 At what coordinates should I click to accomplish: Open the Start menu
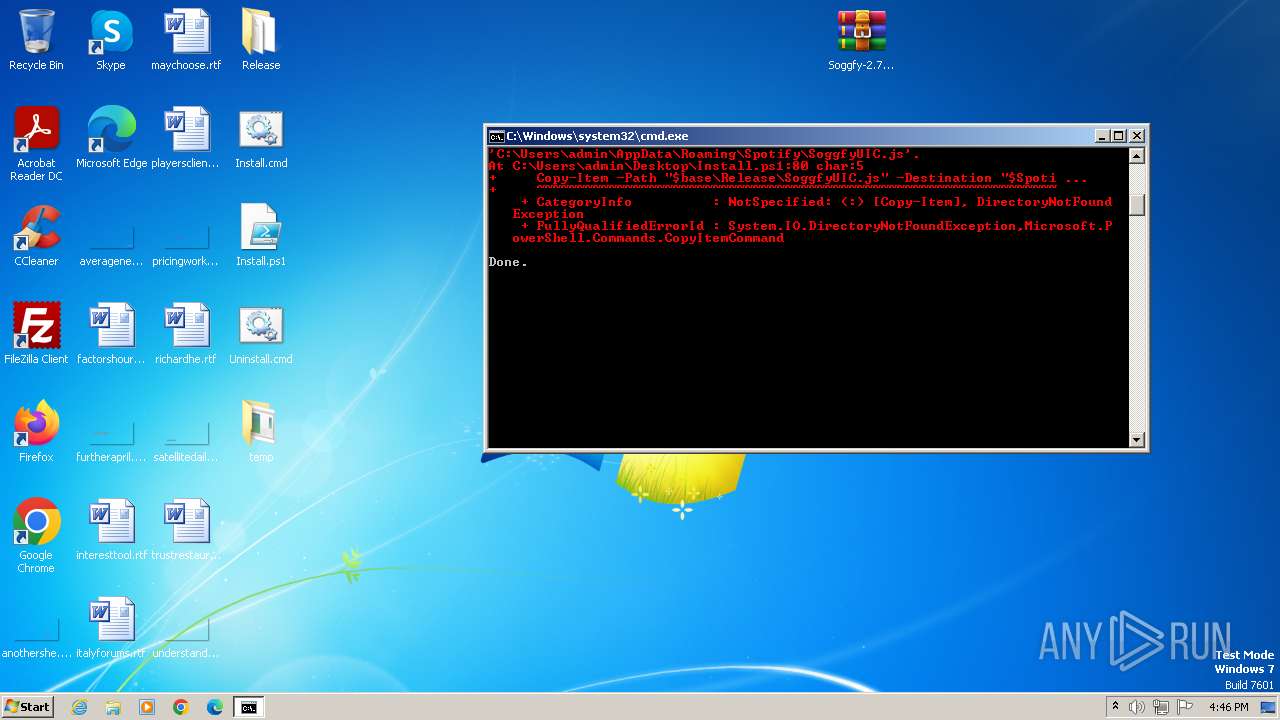click(27, 706)
